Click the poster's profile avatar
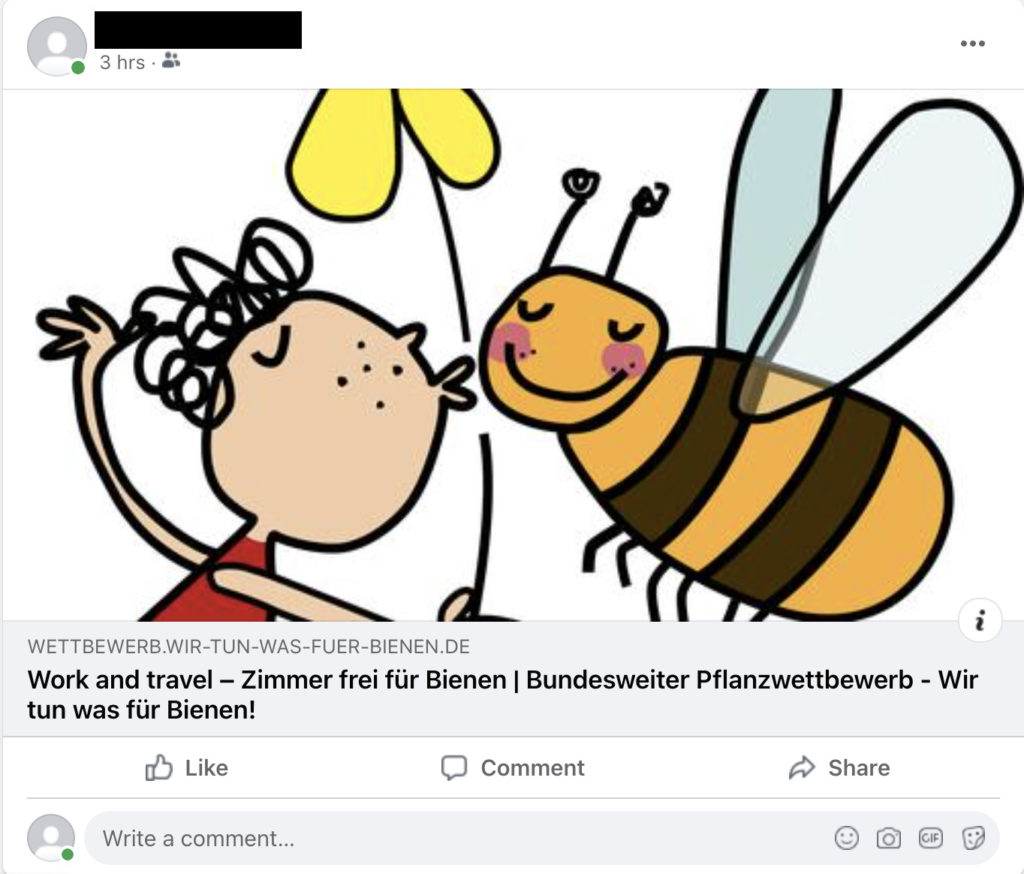Viewport: 1024px width, 874px height. pyautogui.click(x=57, y=46)
